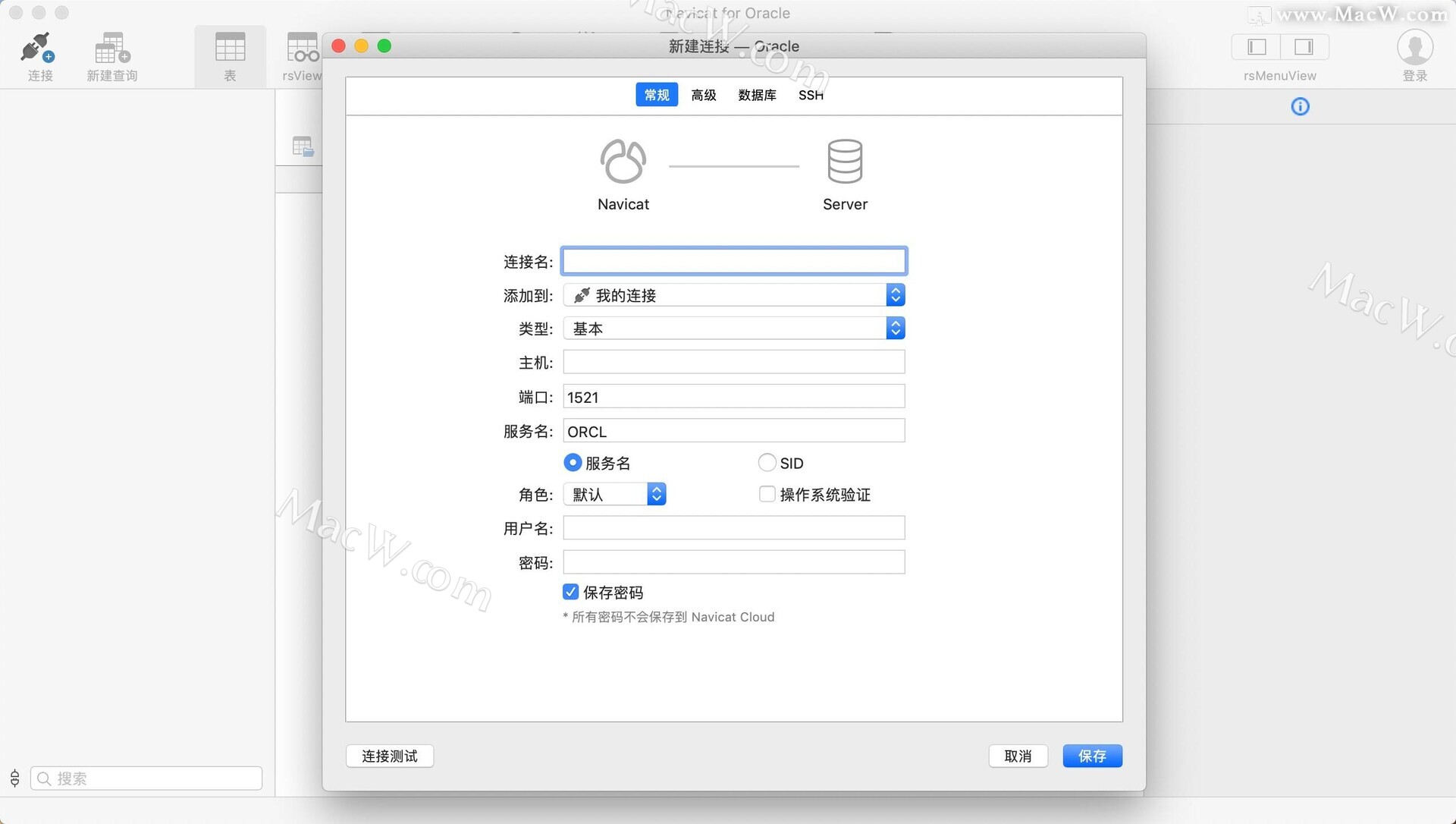Click the 用户名 input field
This screenshot has height=824, width=1456.
pyautogui.click(x=733, y=527)
